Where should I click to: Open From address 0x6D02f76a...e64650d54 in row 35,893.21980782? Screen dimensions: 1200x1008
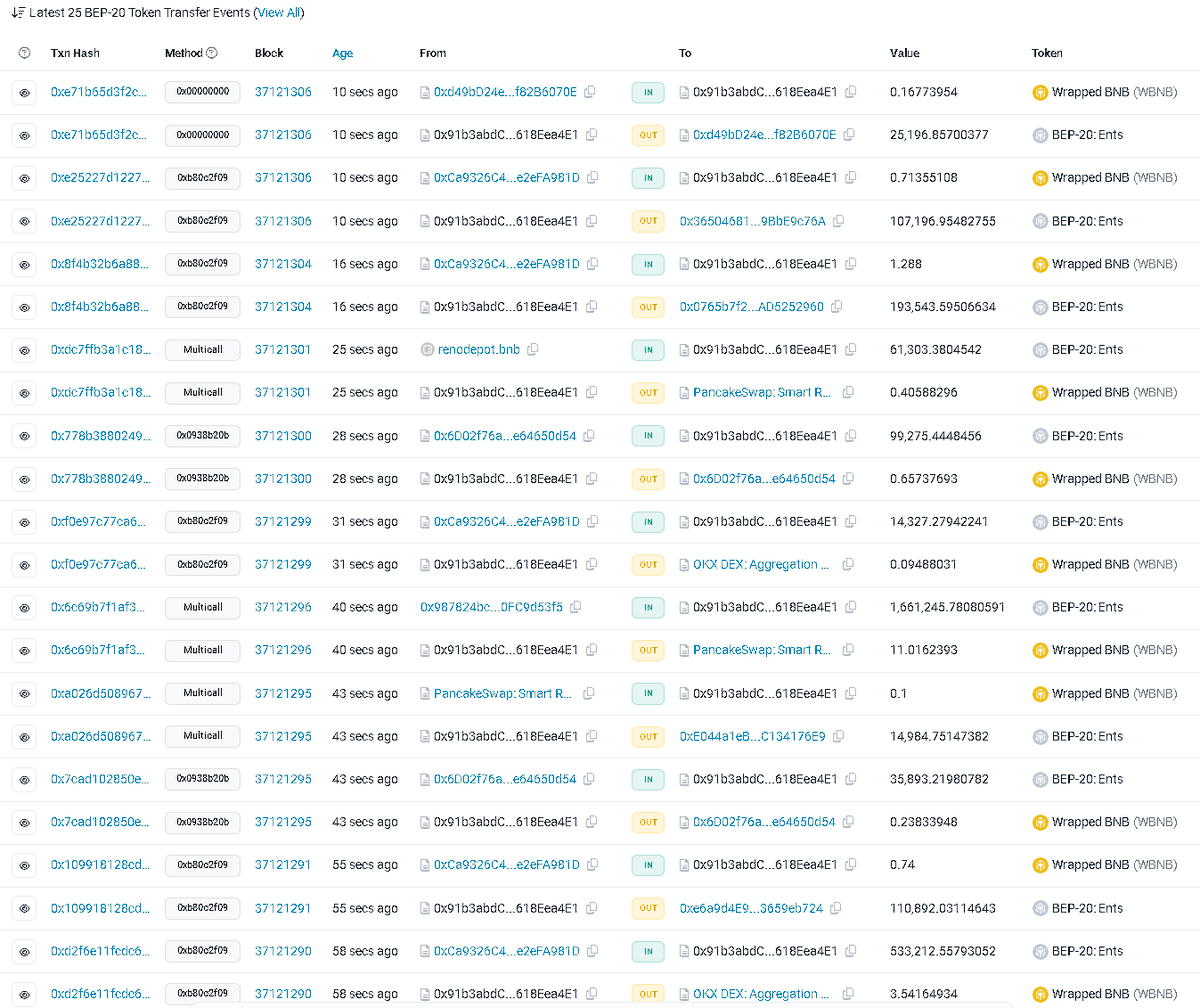(505, 779)
